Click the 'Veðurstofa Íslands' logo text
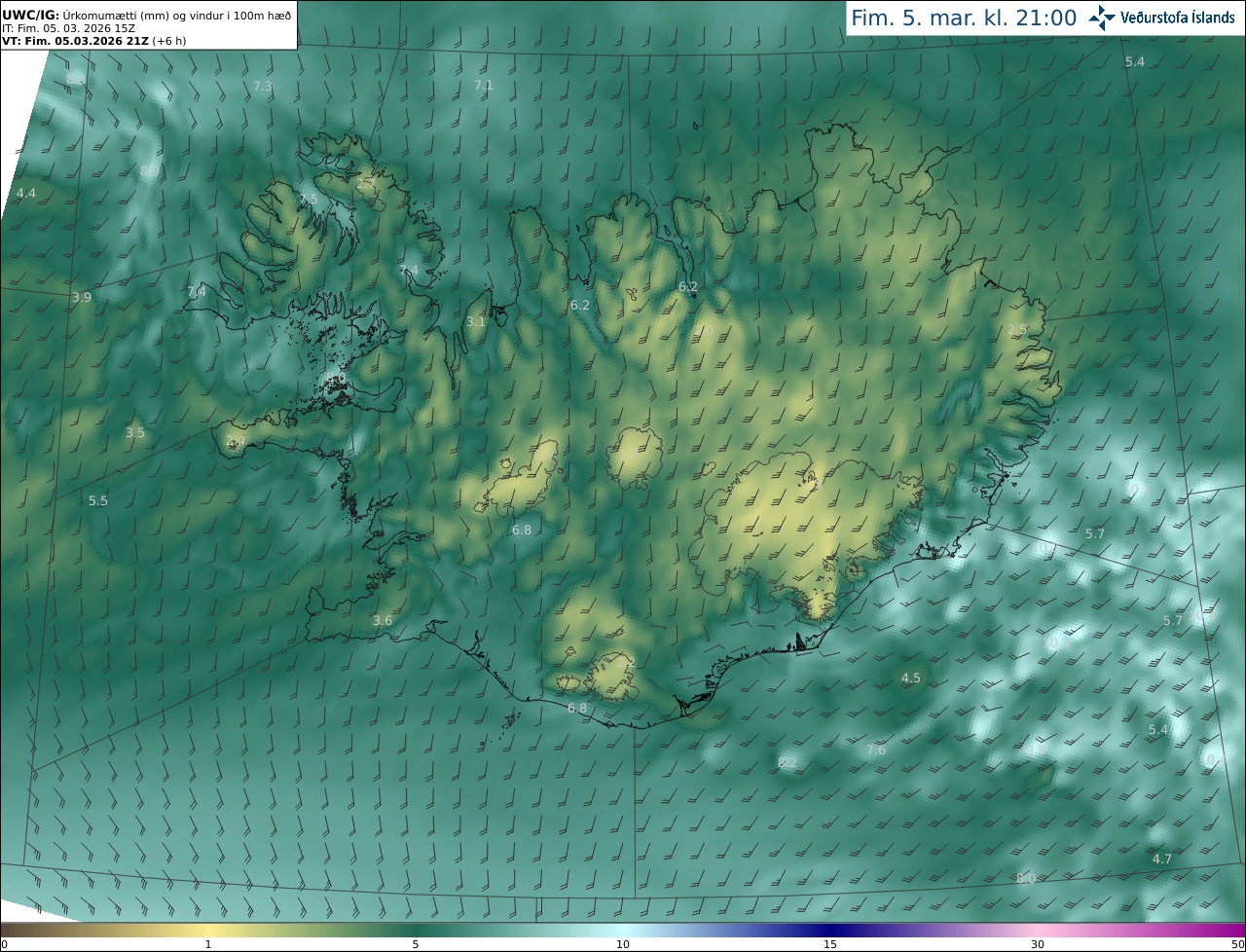 pos(1178,18)
